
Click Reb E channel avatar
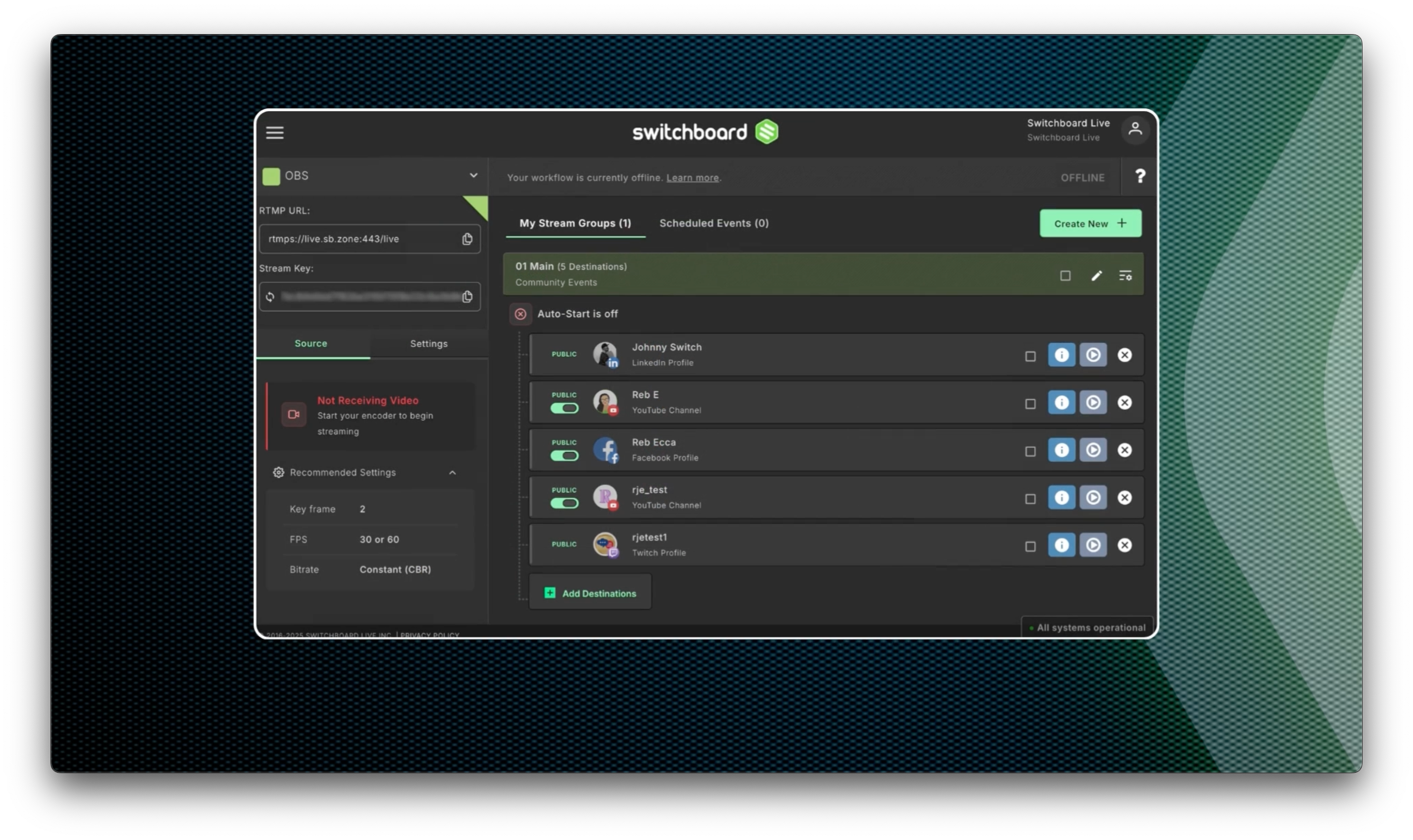click(605, 402)
